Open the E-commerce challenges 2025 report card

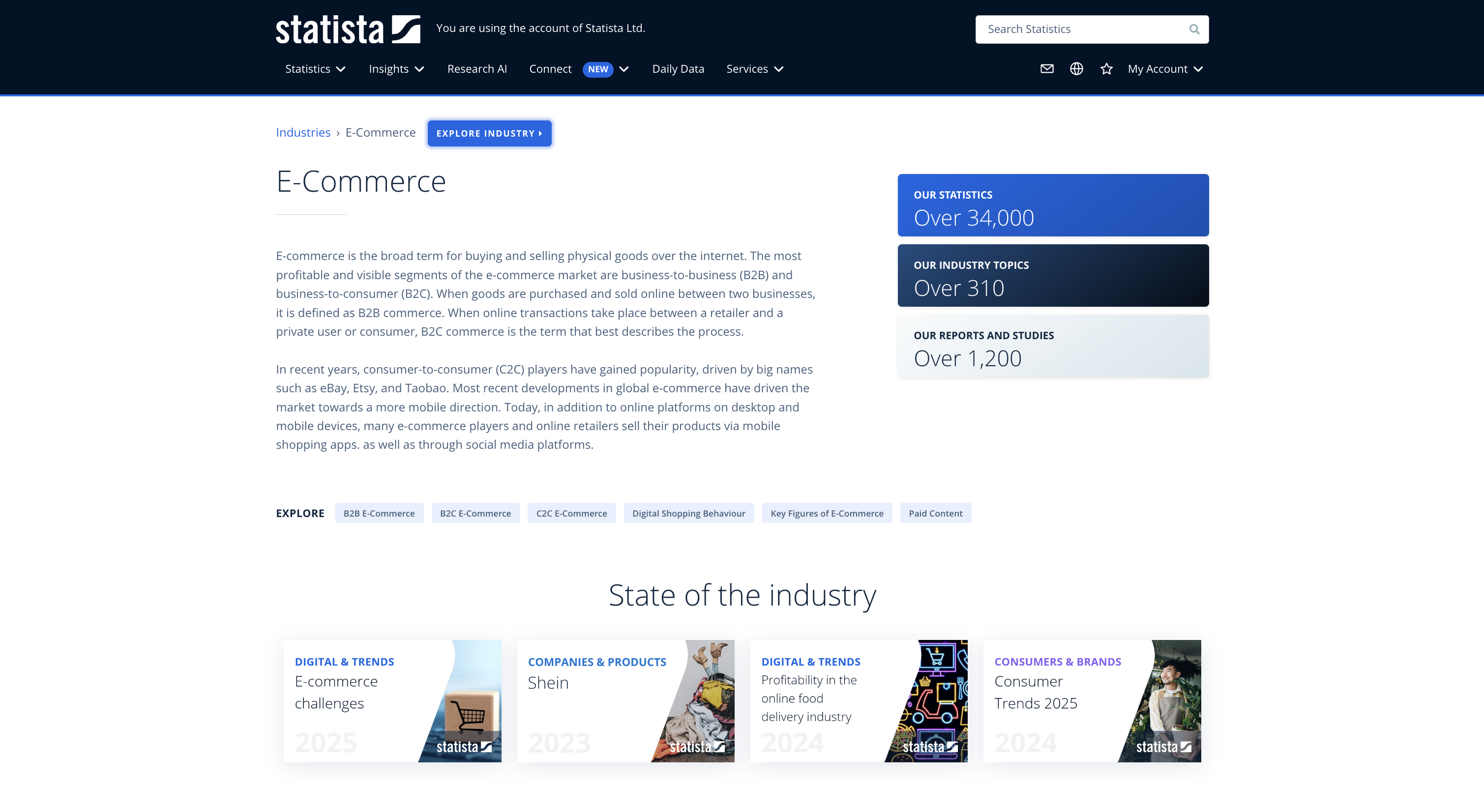pyautogui.click(x=392, y=700)
